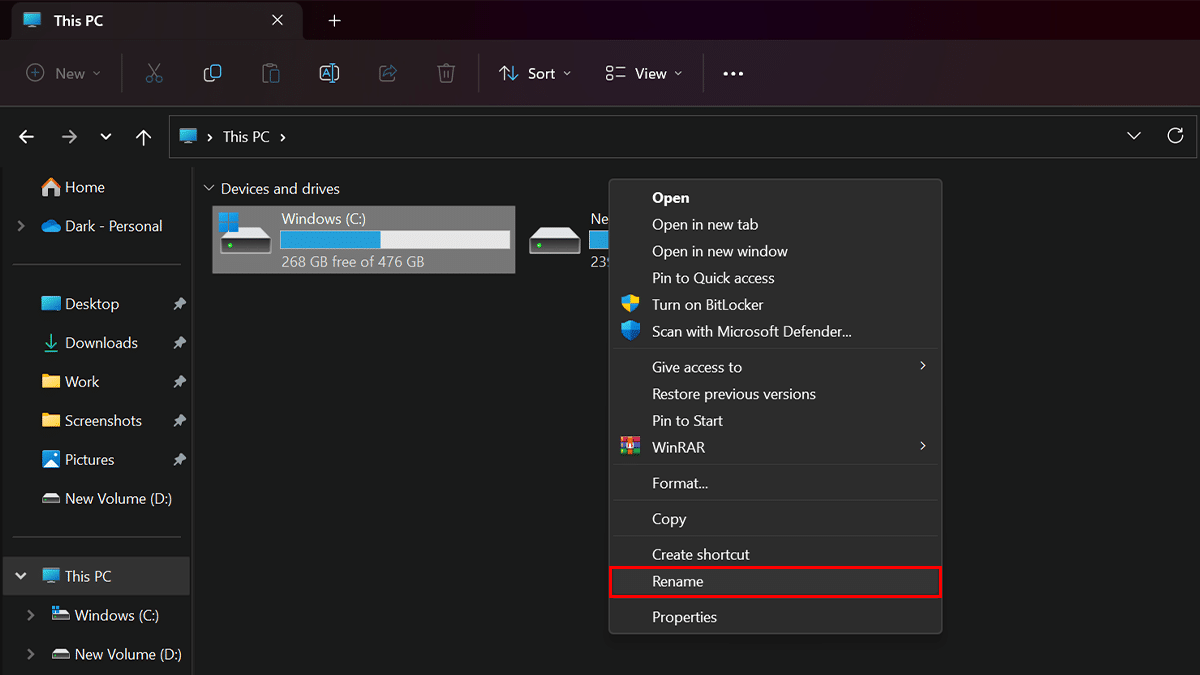The width and height of the screenshot is (1200, 675).
Task: Select Properties in the context menu
Action: [x=684, y=617]
